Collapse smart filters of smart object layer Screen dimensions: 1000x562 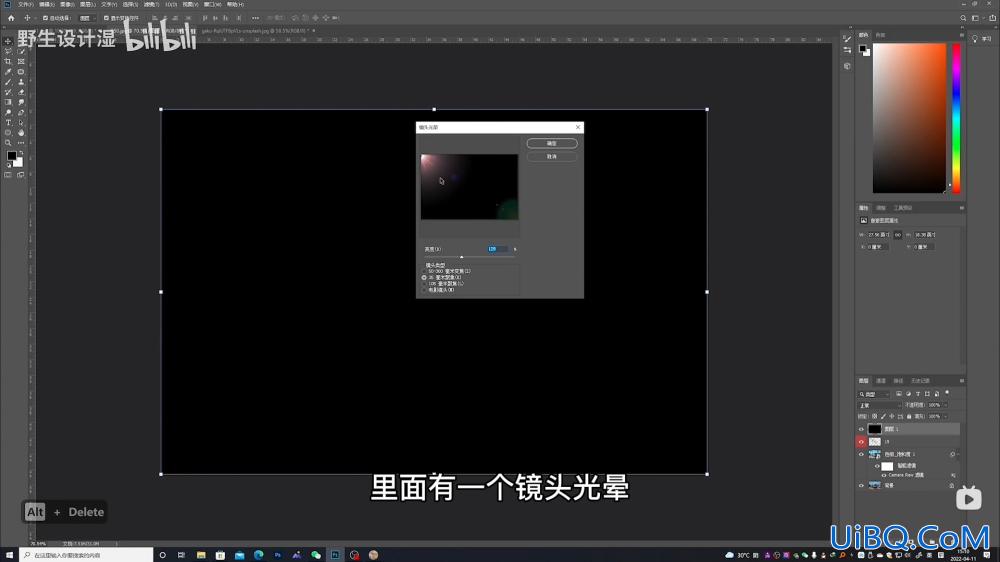point(958,454)
